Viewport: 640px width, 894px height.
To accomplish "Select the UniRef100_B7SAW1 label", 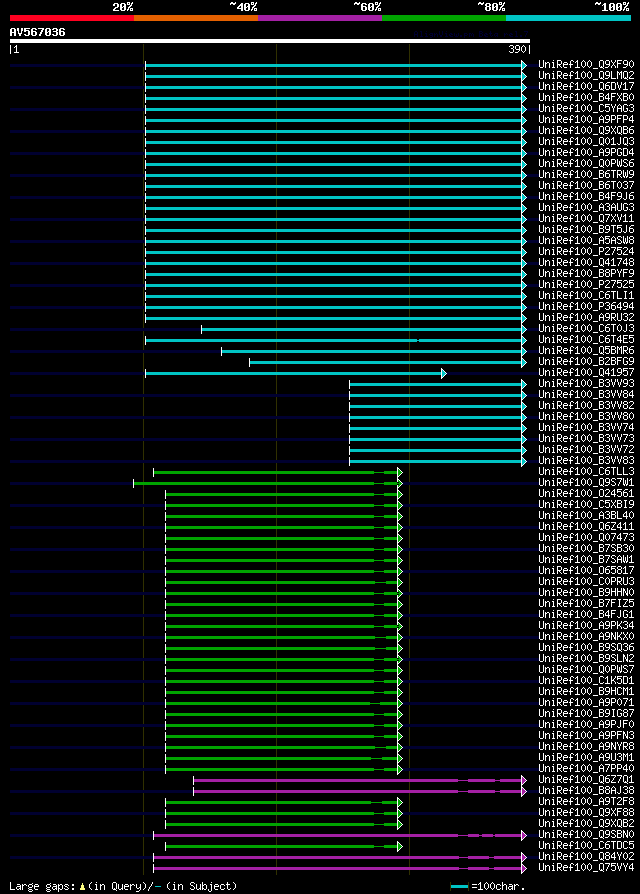I will coord(586,559).
